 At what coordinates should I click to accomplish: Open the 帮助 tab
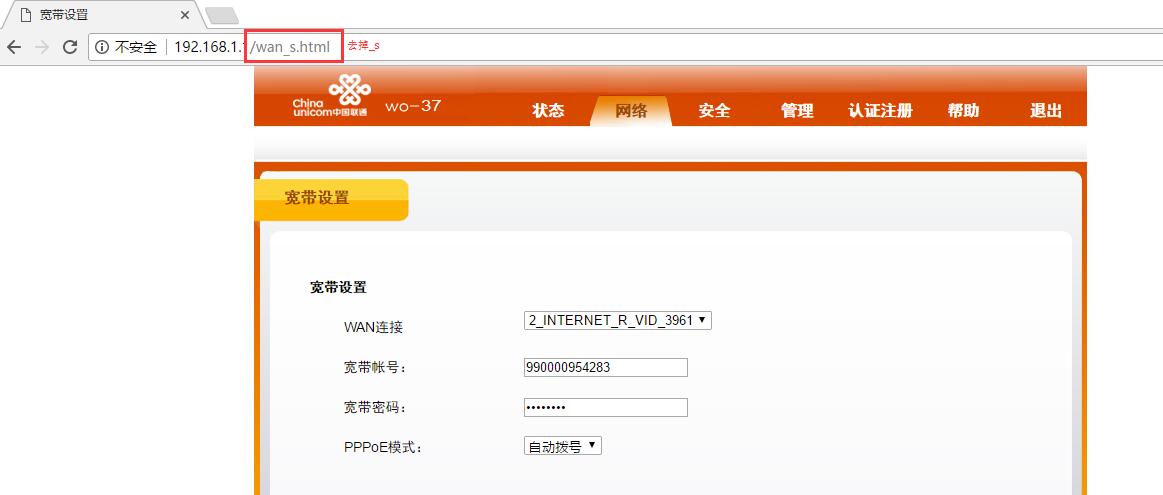click(963, 111)
